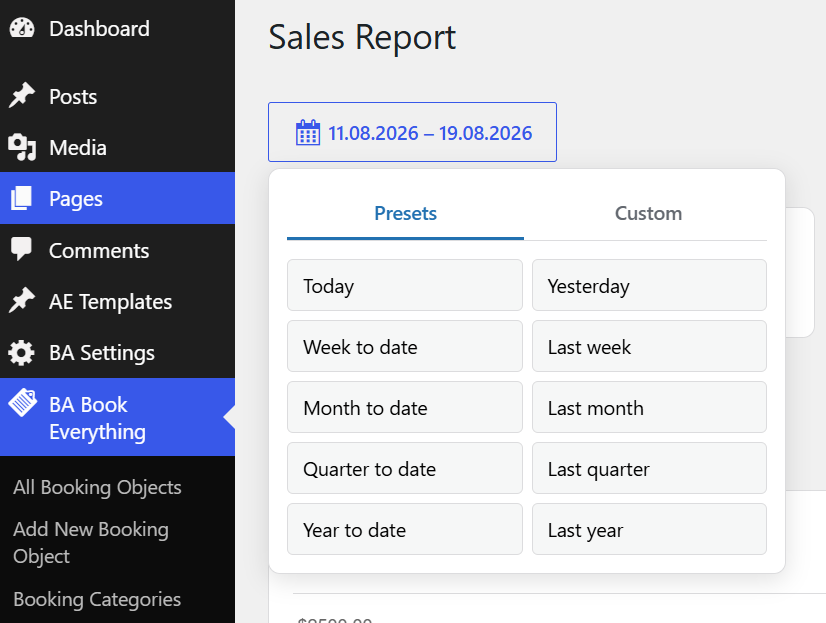This screenshot has height=623, width=826.
Task: Switch to the Presets tab
Action: click(406, 214)
